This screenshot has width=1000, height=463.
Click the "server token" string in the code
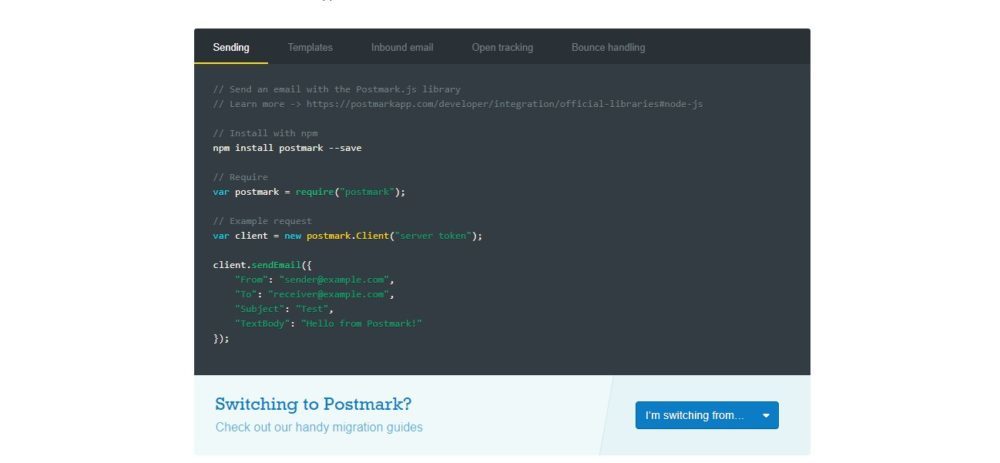tap(436, 236)
